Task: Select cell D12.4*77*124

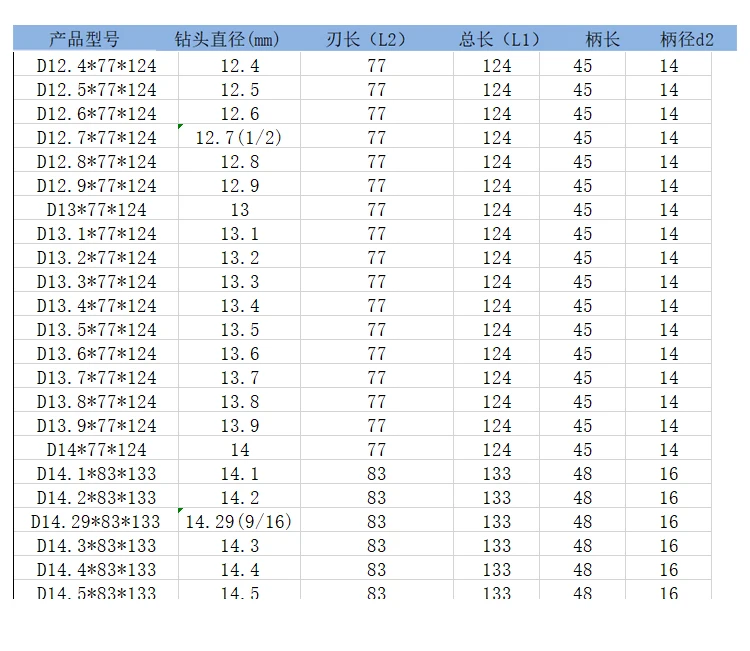Action: [96, 66]
